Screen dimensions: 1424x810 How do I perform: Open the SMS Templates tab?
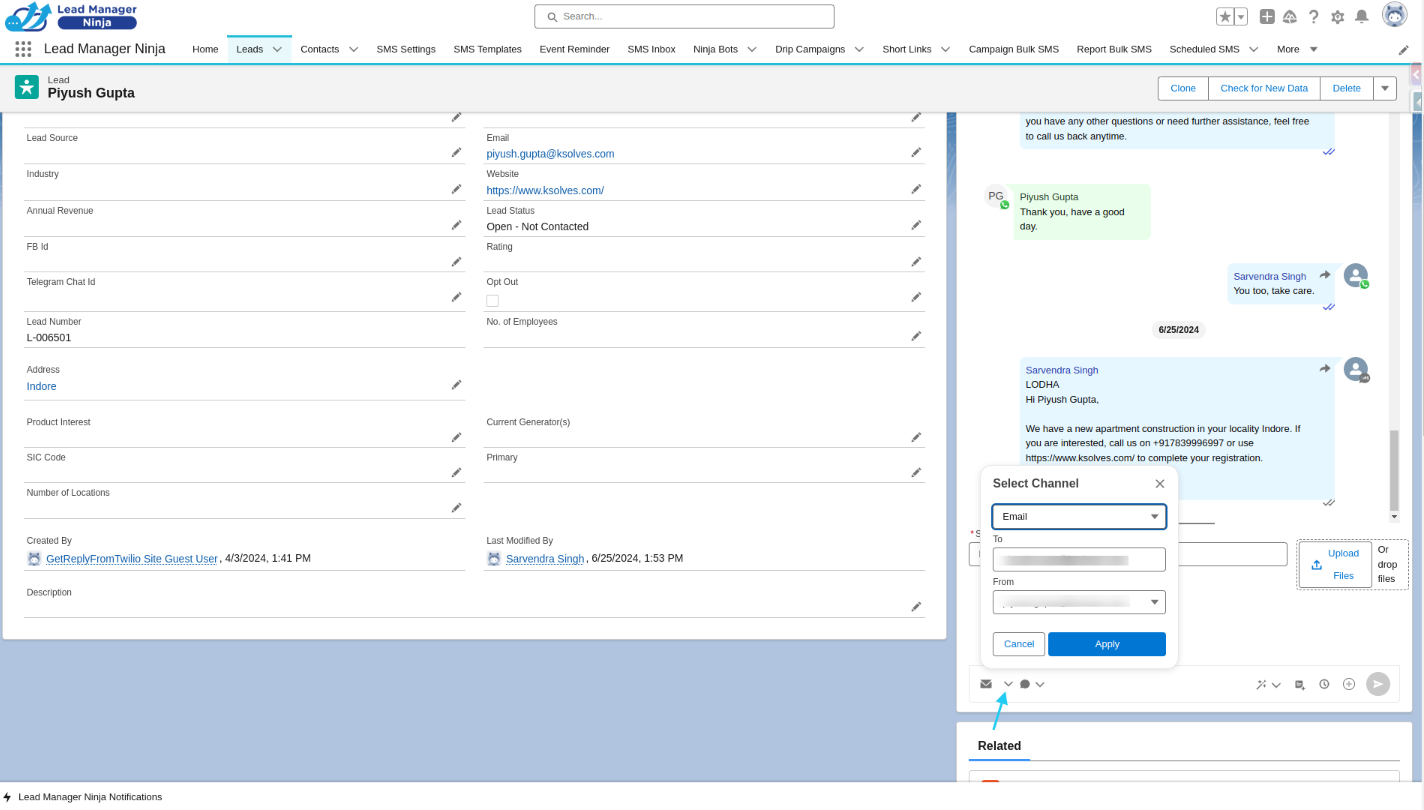[487, 49]
